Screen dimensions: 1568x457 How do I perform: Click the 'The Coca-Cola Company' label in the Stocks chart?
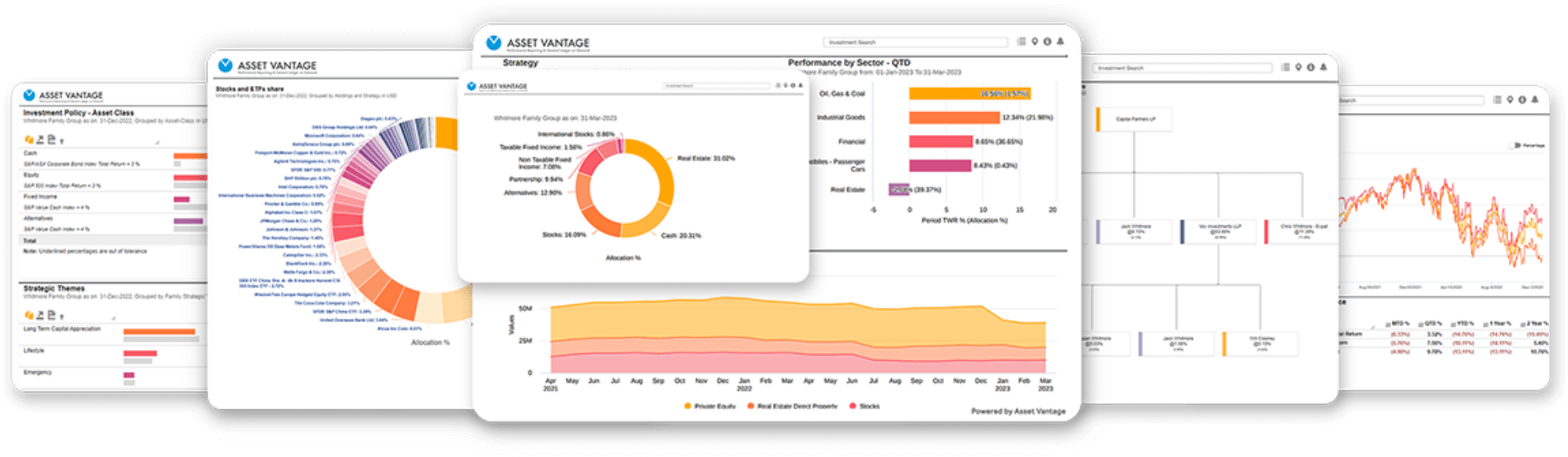pyautogui.click(x=327, y=303)
